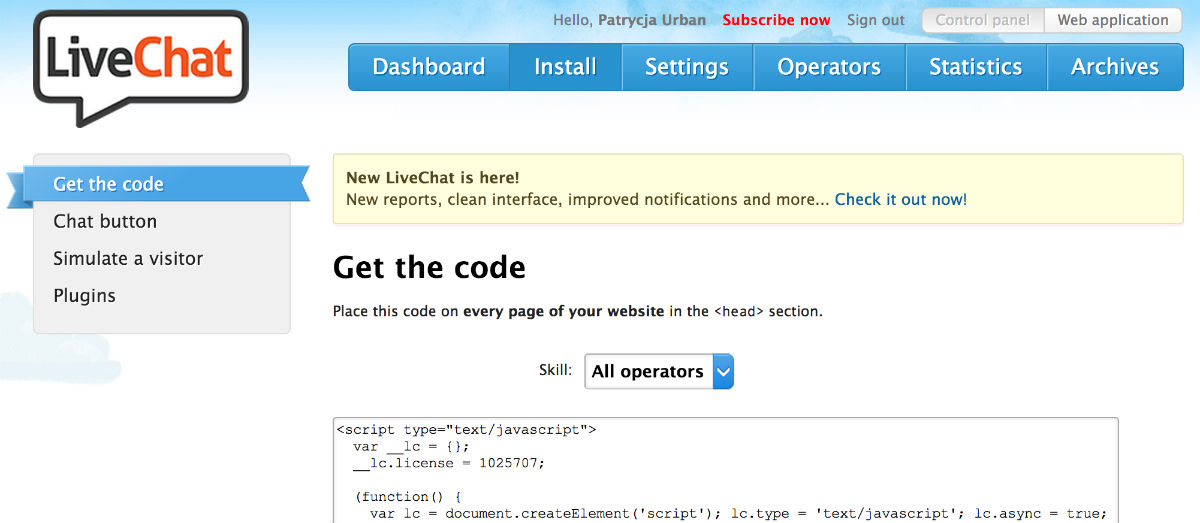
Task: Click the New LiveChat is here! notice title
Action: [x=433, y=178]
